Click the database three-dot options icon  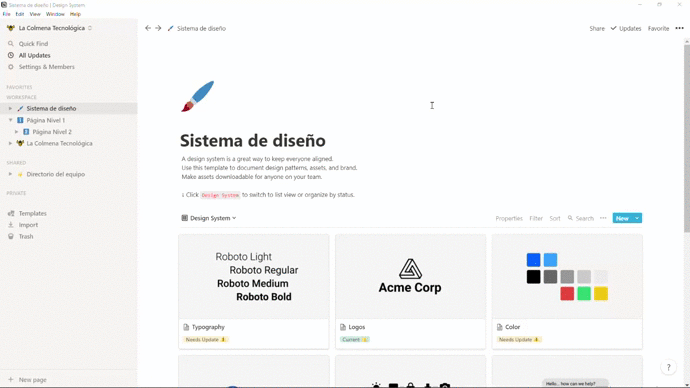(x=603, y=218)
